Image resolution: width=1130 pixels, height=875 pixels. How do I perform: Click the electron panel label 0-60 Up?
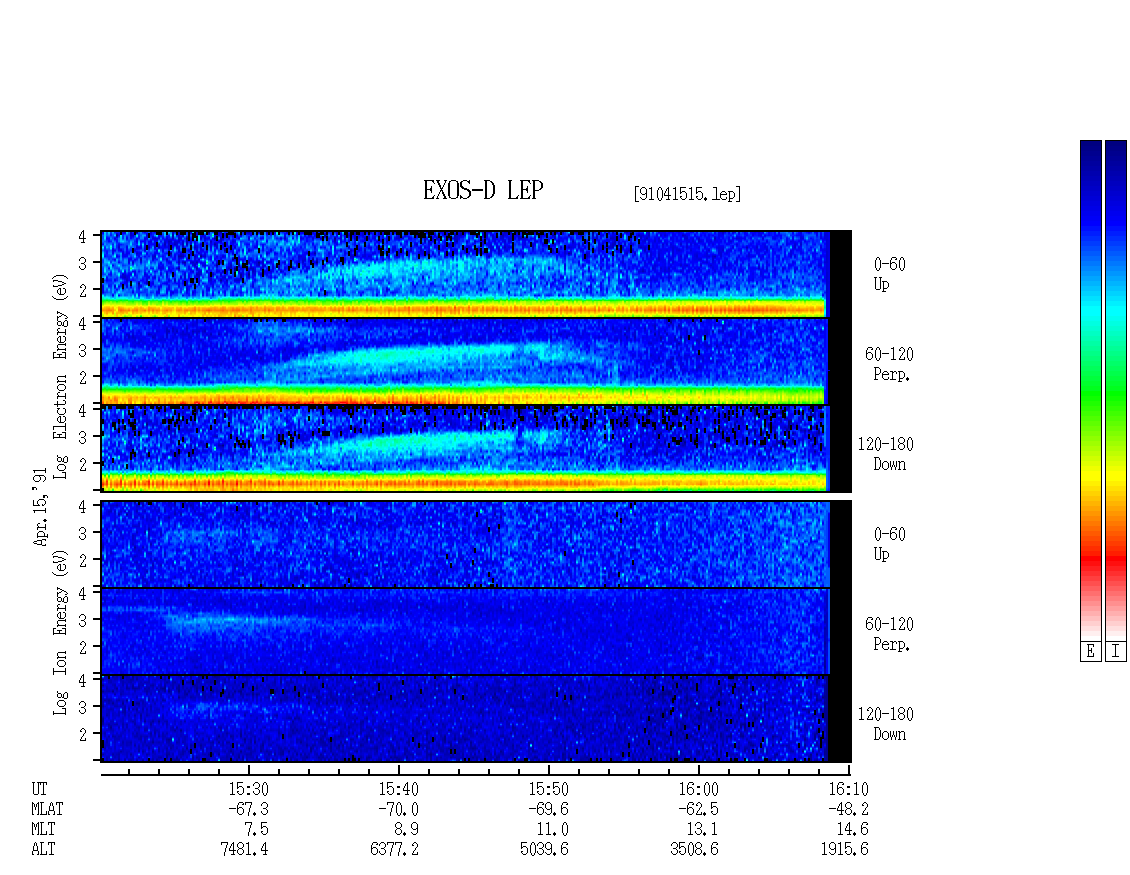889,275
